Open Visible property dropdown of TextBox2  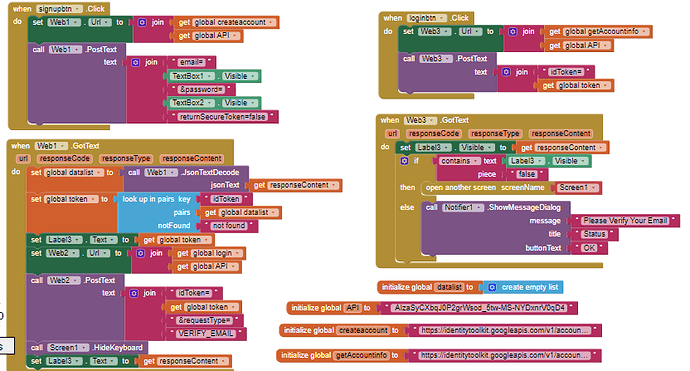(253, 103)
